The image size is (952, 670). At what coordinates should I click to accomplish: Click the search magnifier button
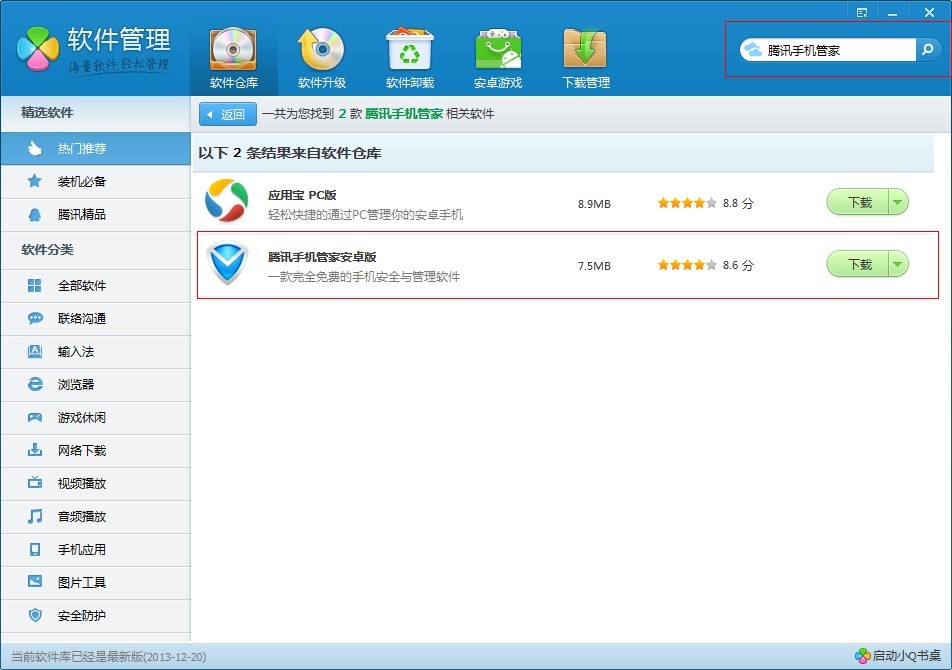tap(928, 48)
